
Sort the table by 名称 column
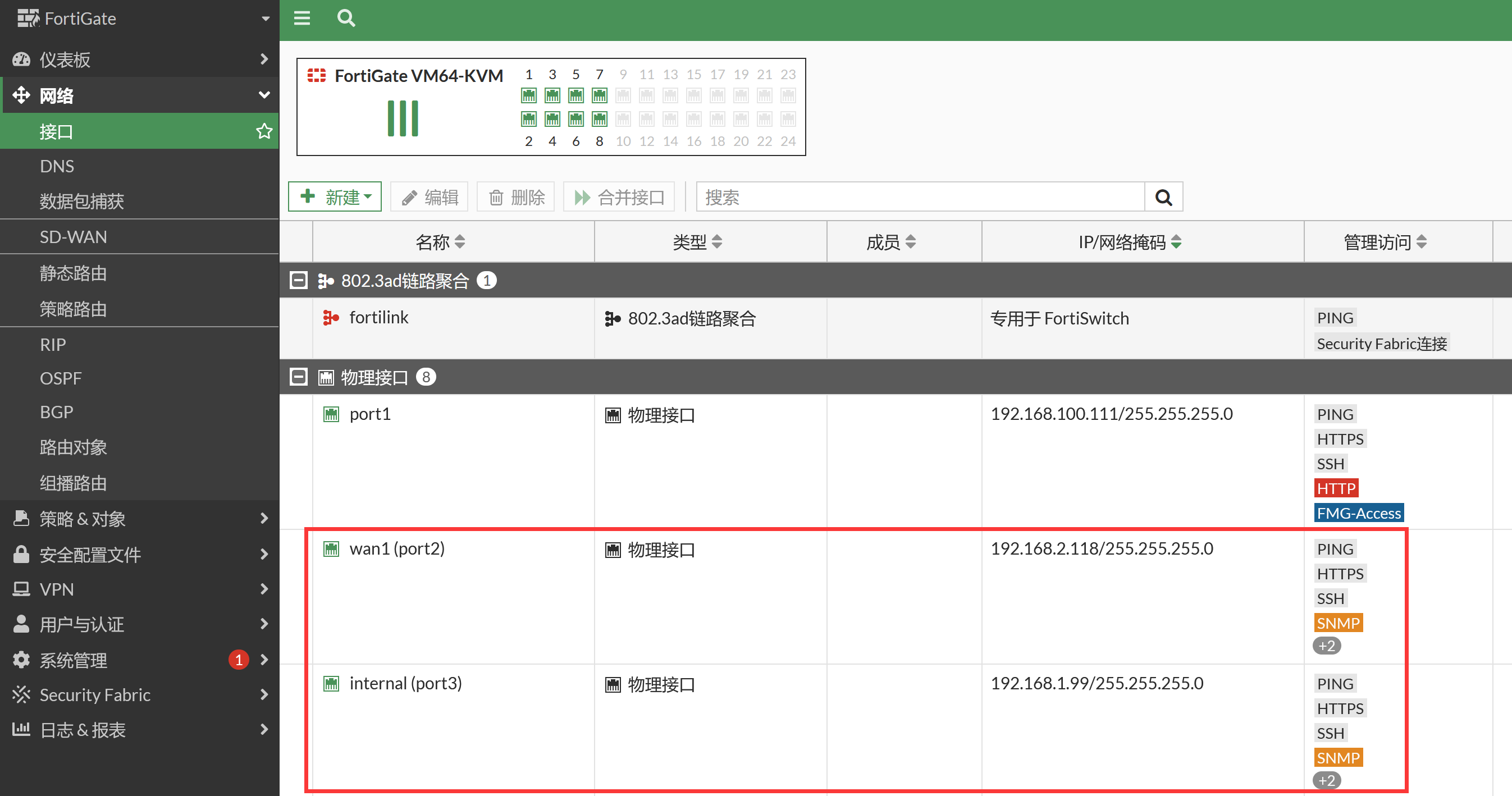(x=440, y=242)
